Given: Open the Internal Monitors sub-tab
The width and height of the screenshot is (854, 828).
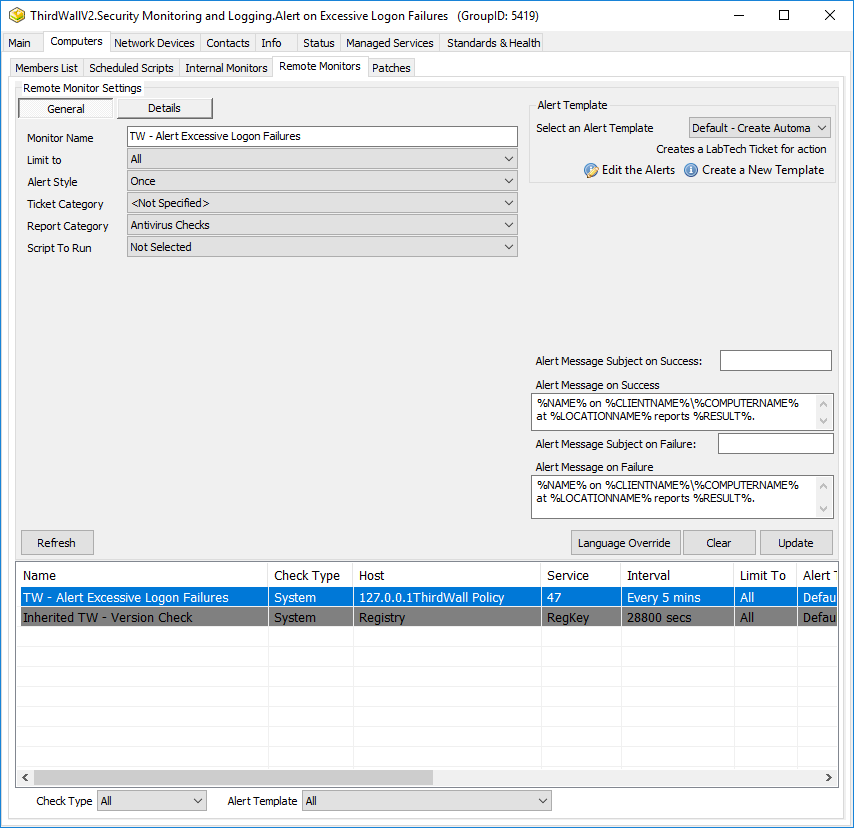Looking at the screenshot, I should (x=226, y=68).
